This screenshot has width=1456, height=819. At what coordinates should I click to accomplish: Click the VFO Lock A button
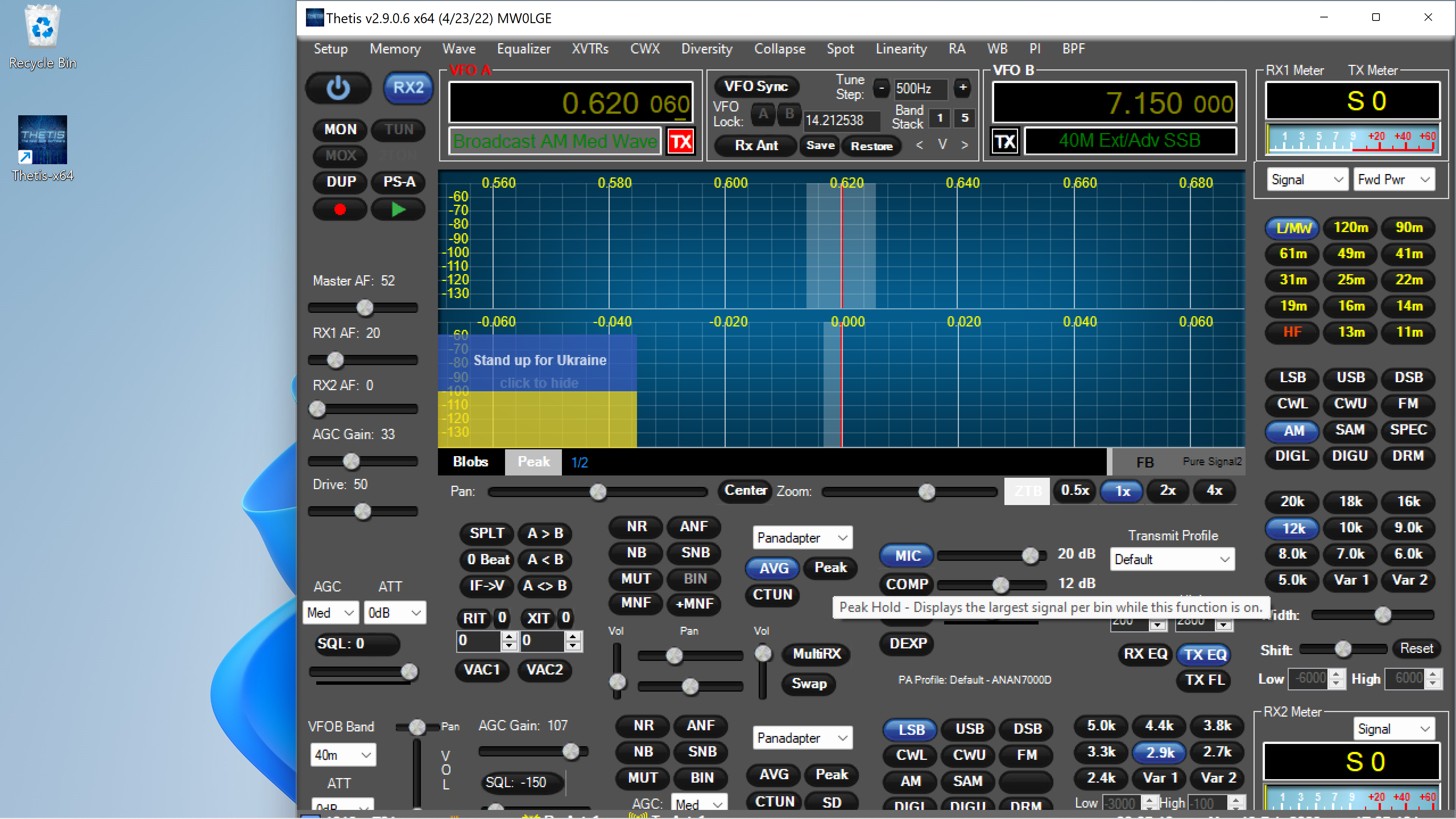(763, 114)
